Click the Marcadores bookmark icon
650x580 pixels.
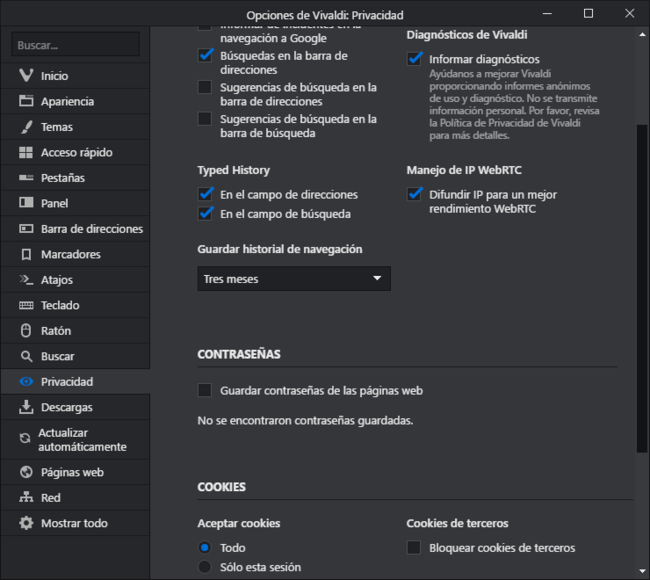(x=26, y=255)
